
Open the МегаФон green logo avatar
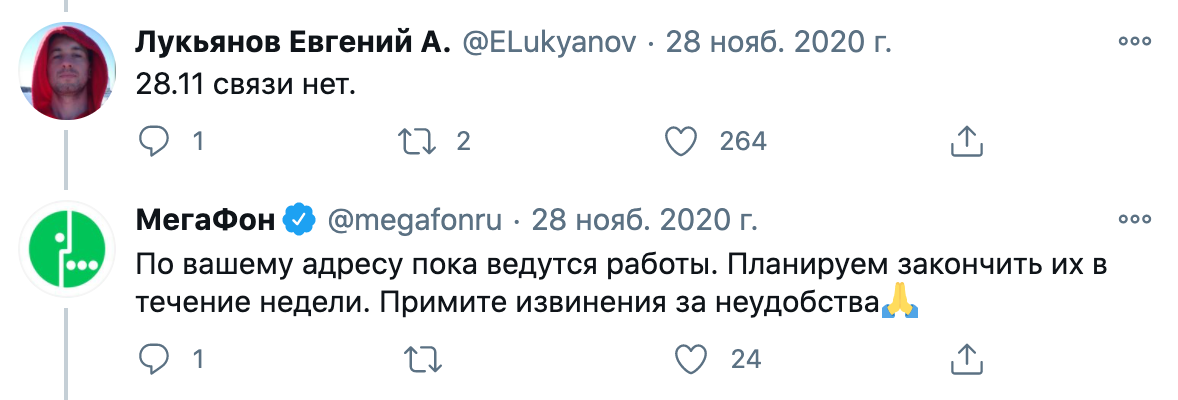pyautogui.click(x=67, y=248)
